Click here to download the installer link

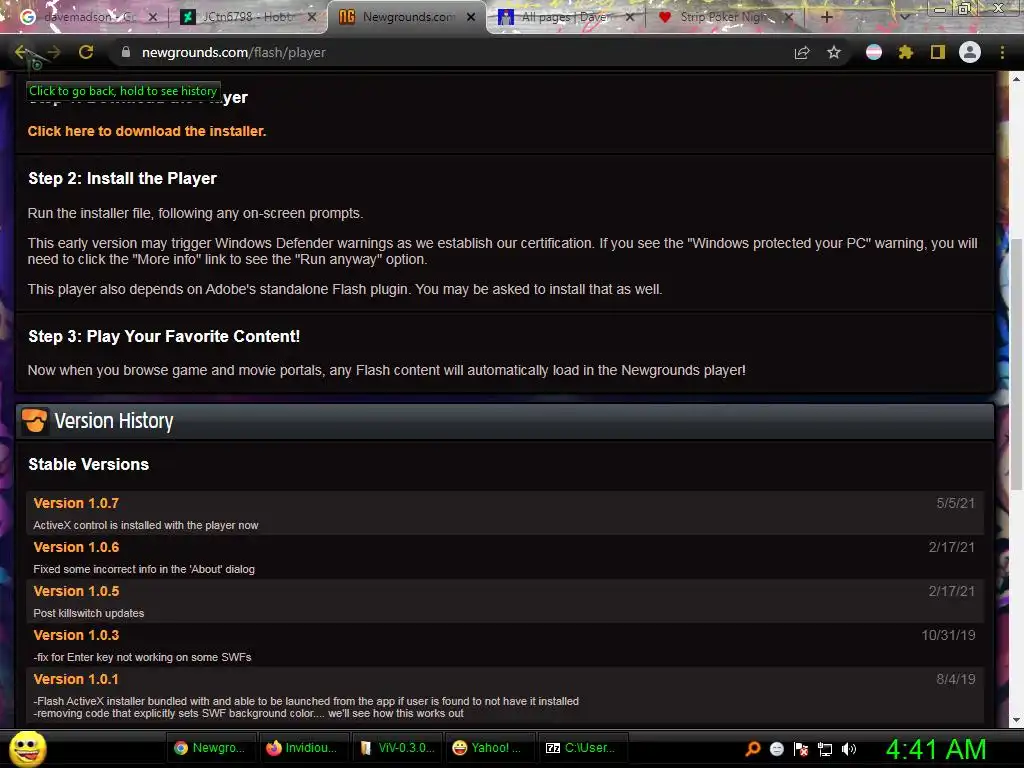point(147,131)
